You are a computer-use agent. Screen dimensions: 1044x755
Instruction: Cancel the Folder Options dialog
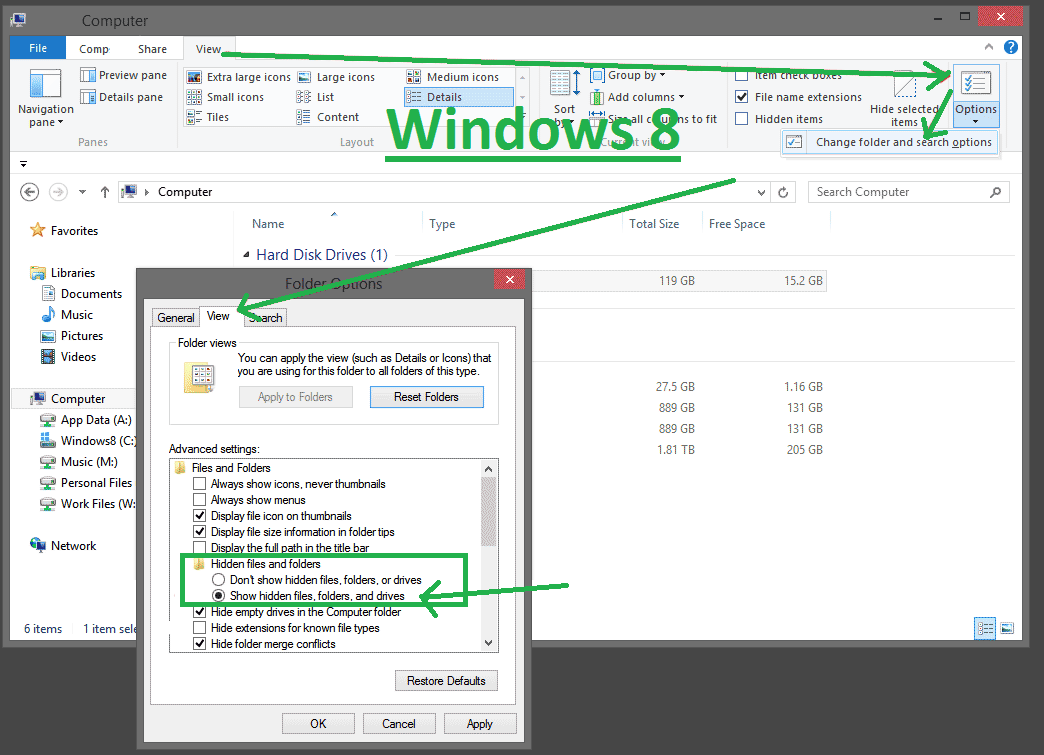399,724
